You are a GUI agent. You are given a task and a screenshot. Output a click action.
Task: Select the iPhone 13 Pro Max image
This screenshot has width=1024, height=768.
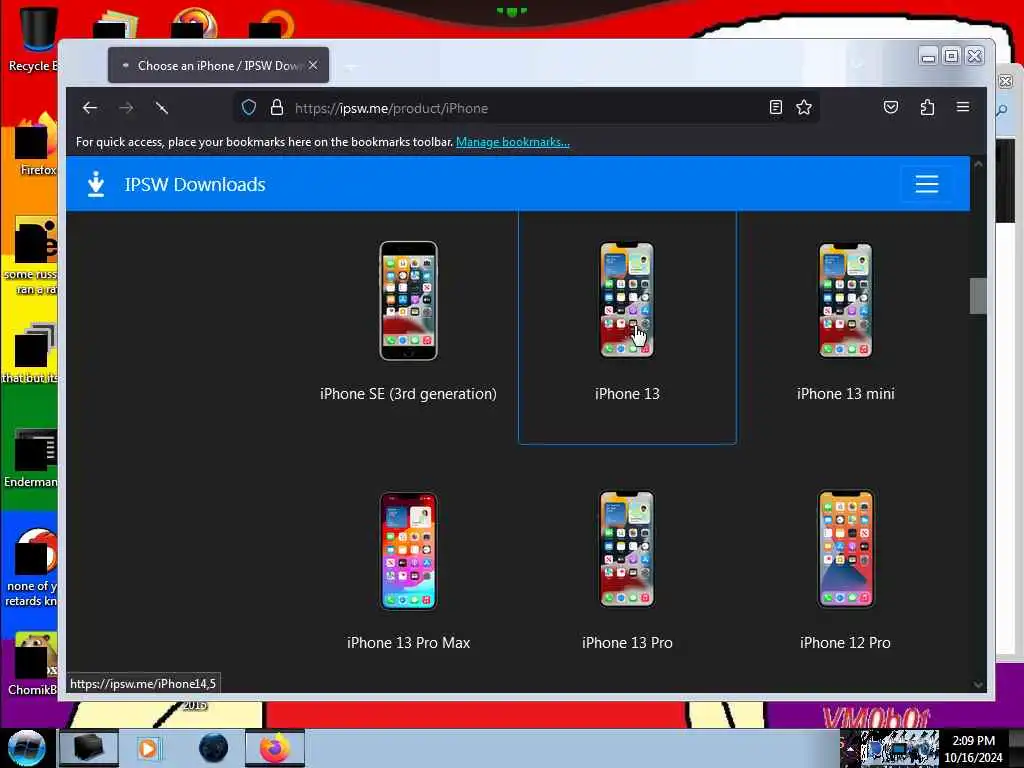(x=409, y=551)
